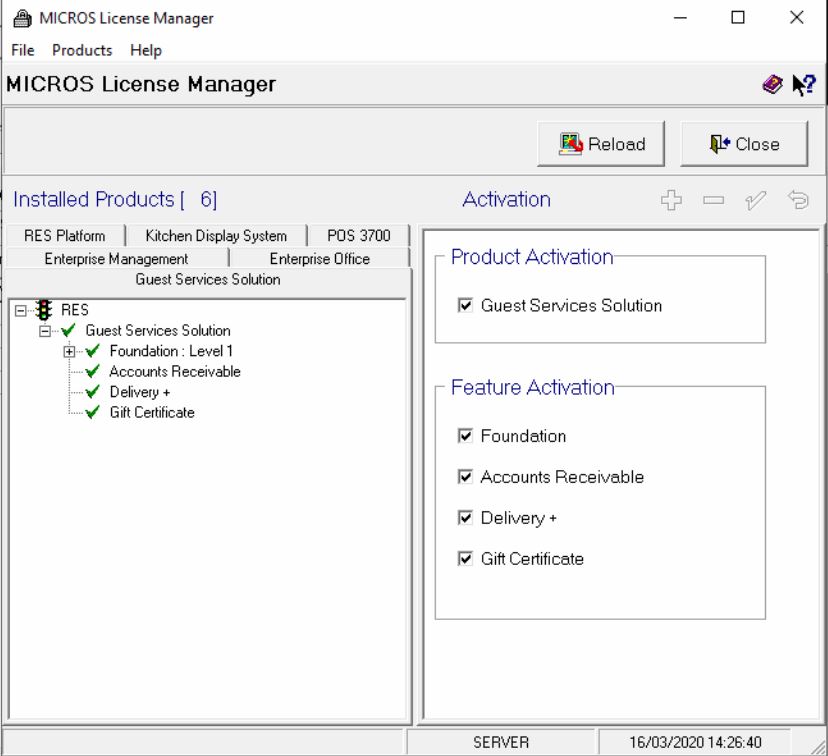Switch to the Enterprise Office tab

click(x=319, y=258)
